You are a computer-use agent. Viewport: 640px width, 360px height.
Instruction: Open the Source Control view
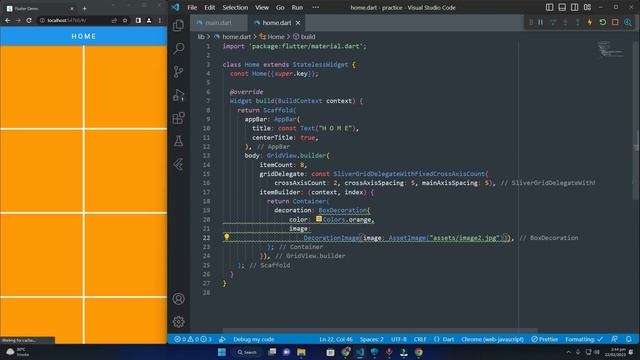[x=178, y=72]
